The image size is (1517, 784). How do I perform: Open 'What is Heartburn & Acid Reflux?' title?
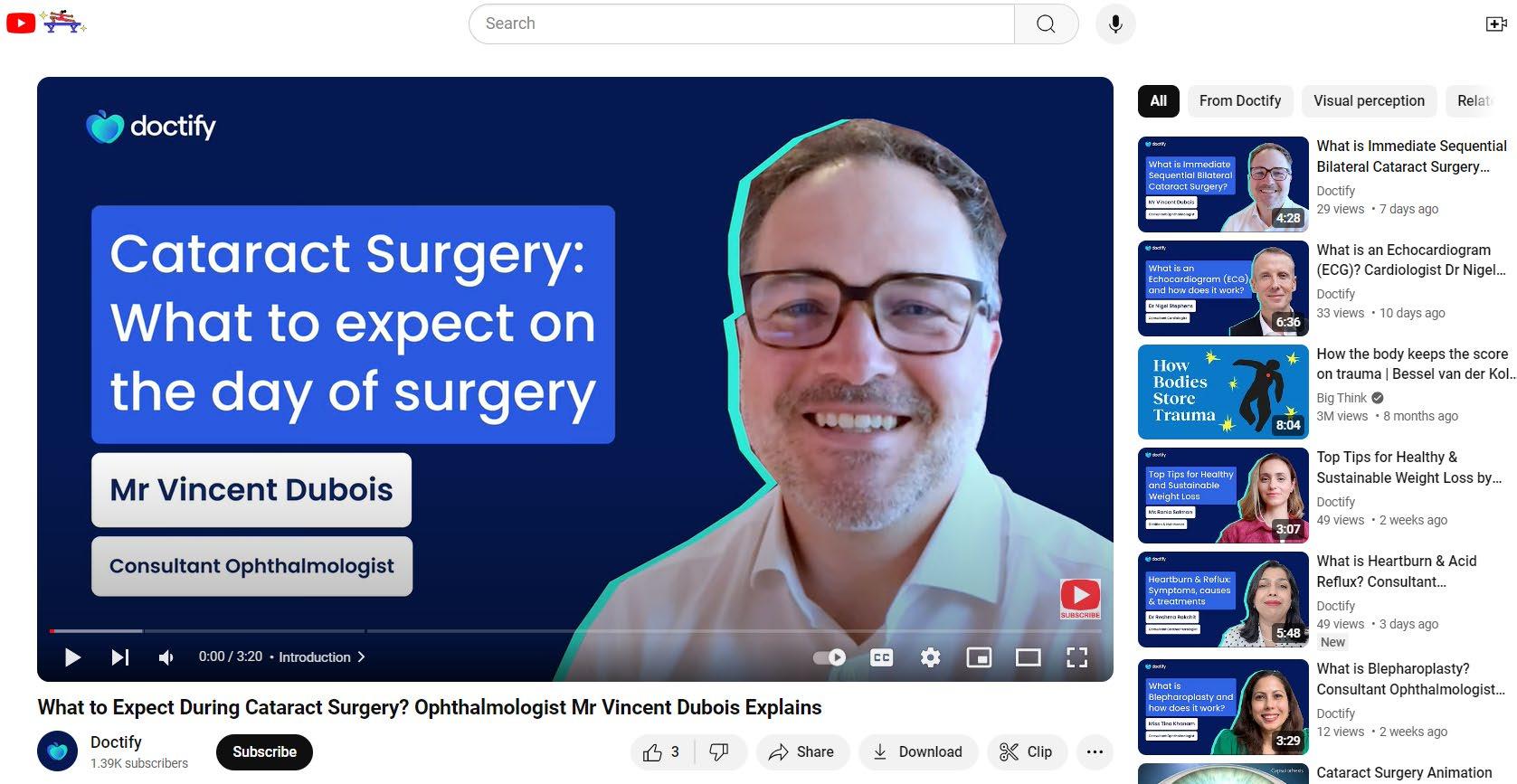point(1397,571)
